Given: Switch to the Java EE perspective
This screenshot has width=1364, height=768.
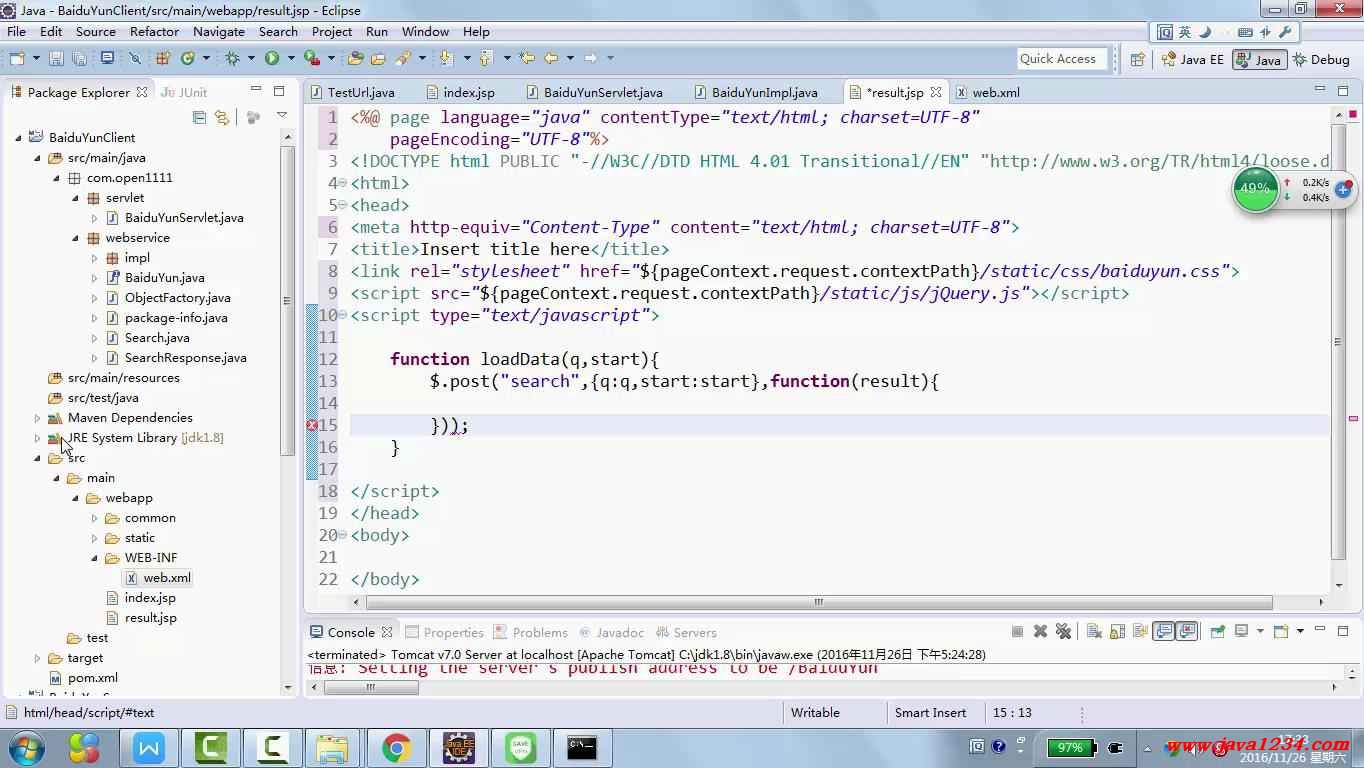Looking at the screenshot, I should tap(1192, 60).
